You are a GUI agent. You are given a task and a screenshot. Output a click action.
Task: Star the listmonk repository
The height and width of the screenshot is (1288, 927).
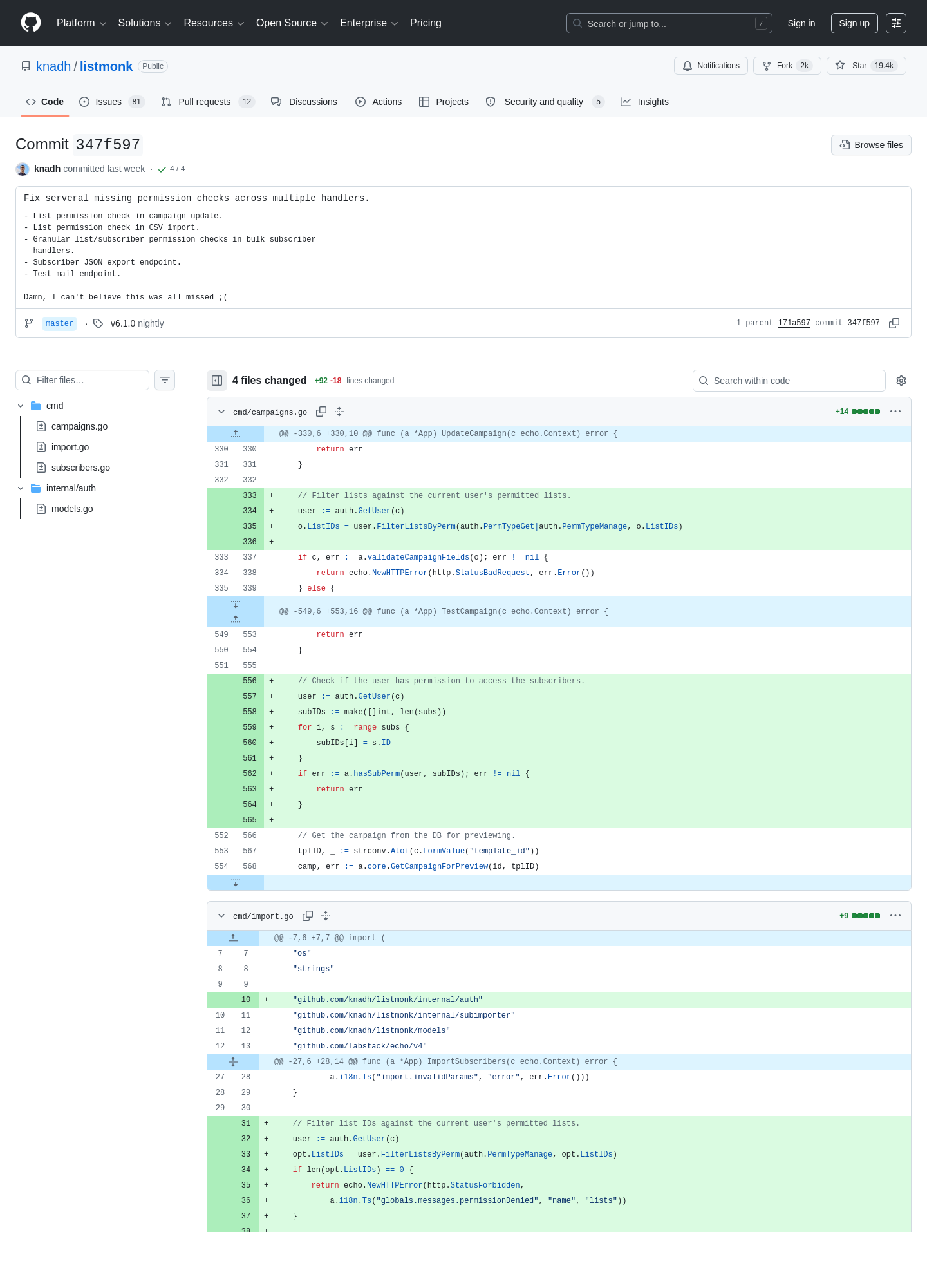pyautogui.click(x=866, y=66)
